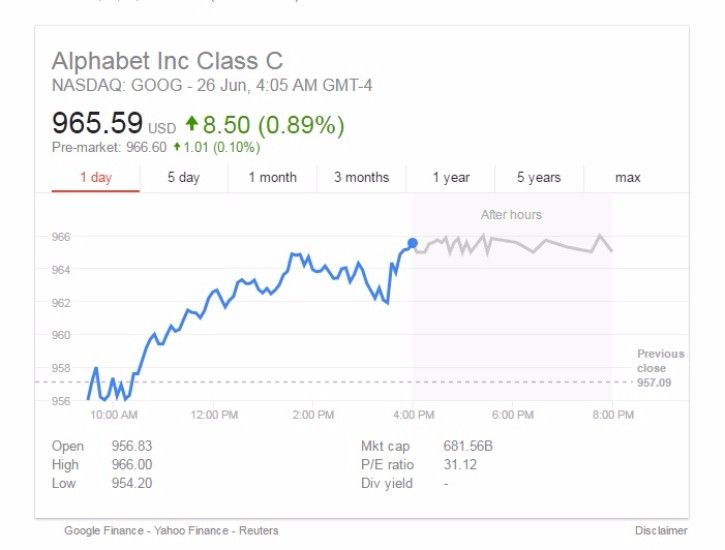Click the 965.59 stock price
The image size is (725, 550).
(x=97, y=125)
